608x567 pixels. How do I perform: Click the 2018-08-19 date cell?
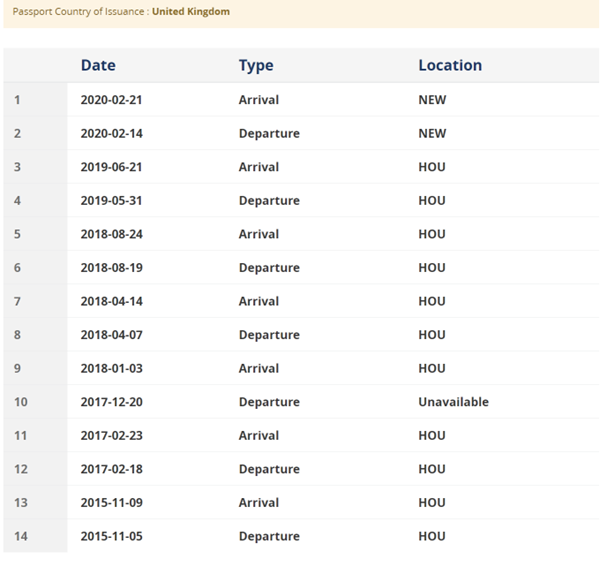(x=111, y=268)
